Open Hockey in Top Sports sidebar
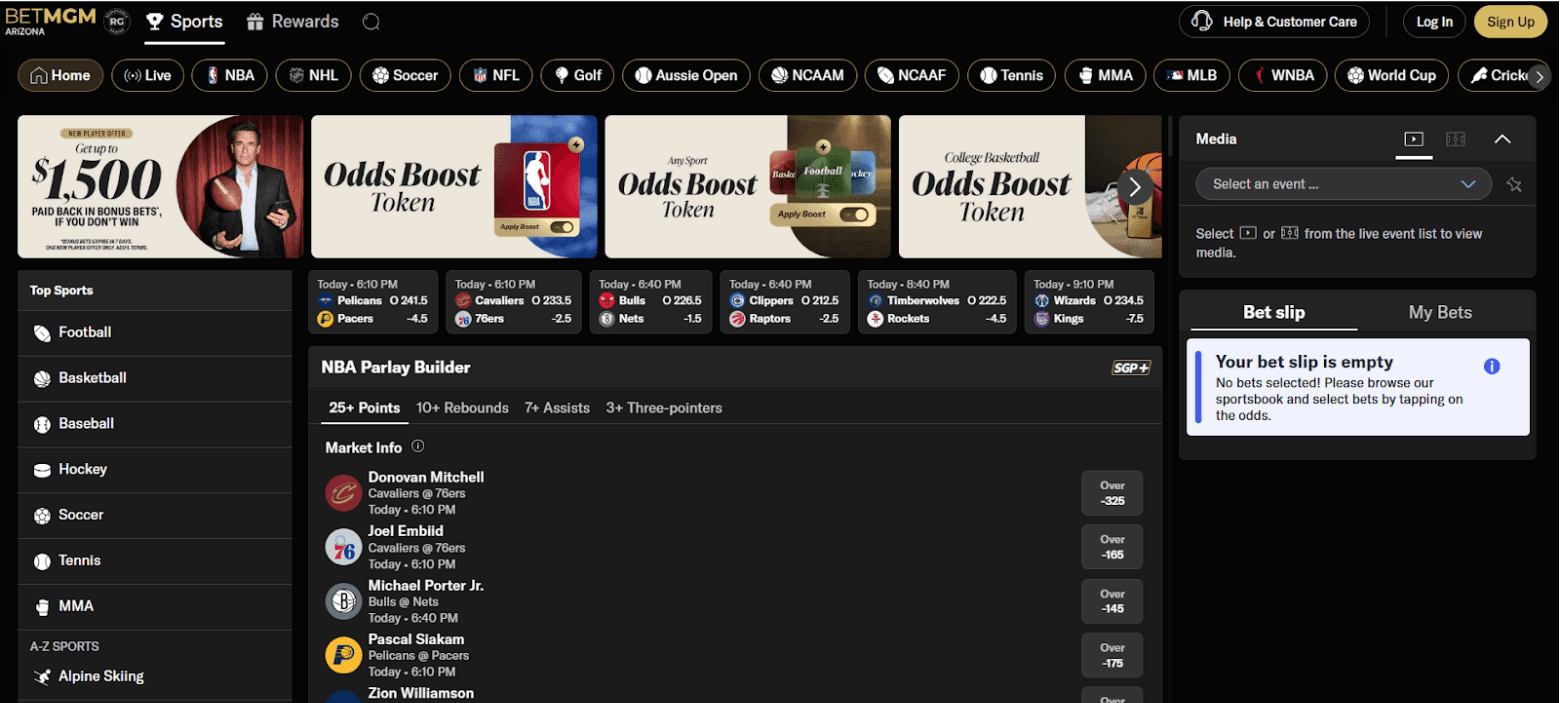 click(x=155, y=469)
